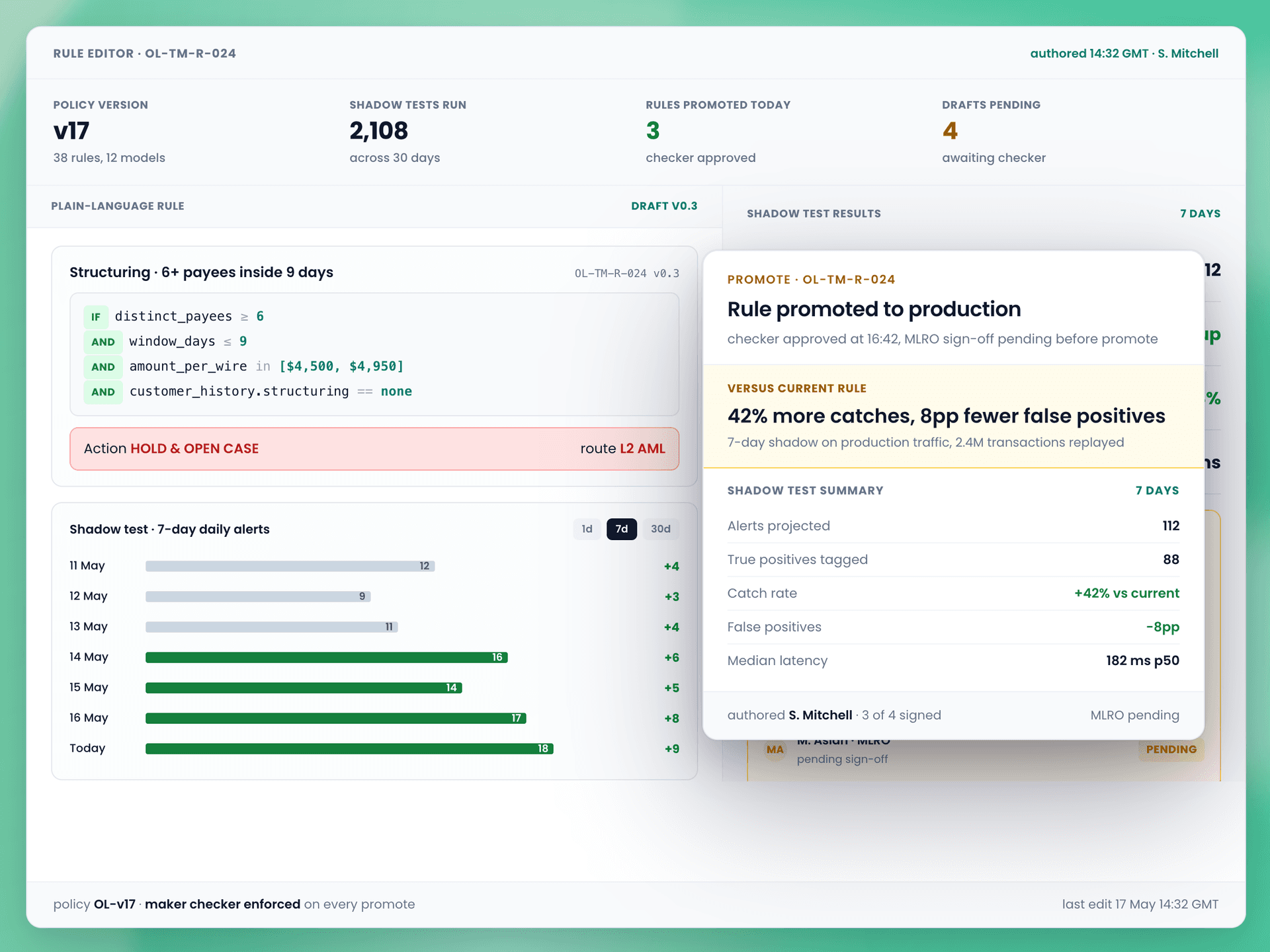The width and height of the screenshot is (1270, 952).
Task: Click the MA avatar badge
Action: [775, 750]
